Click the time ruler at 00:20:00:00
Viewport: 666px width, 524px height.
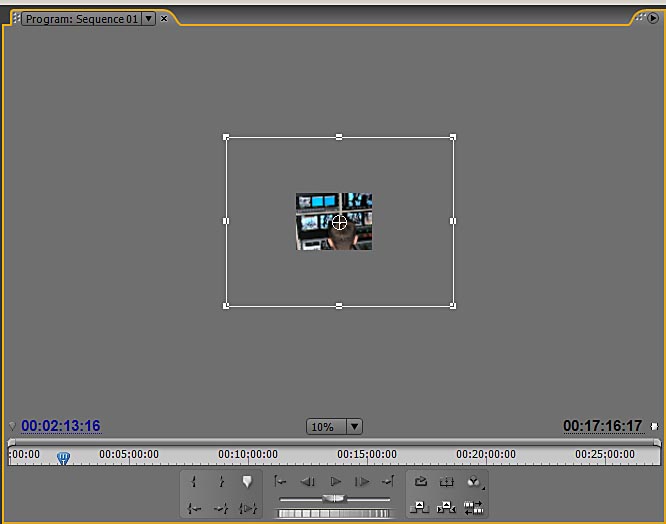coord(486,454)
